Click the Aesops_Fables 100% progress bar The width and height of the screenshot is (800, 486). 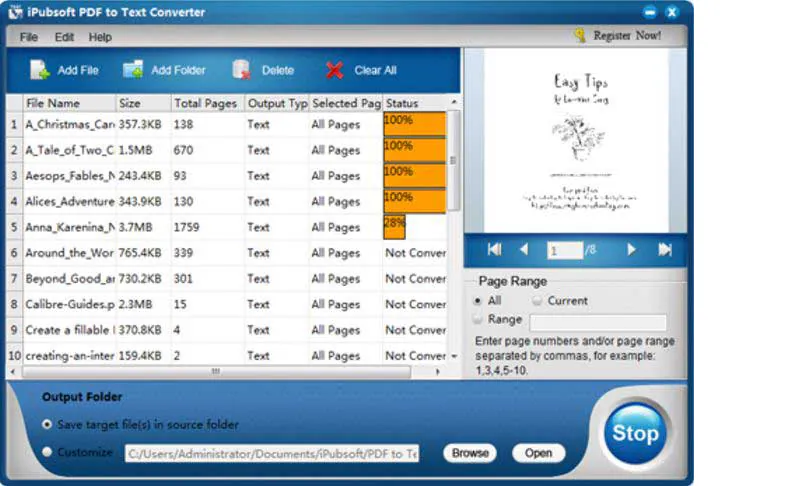(415, 176)
